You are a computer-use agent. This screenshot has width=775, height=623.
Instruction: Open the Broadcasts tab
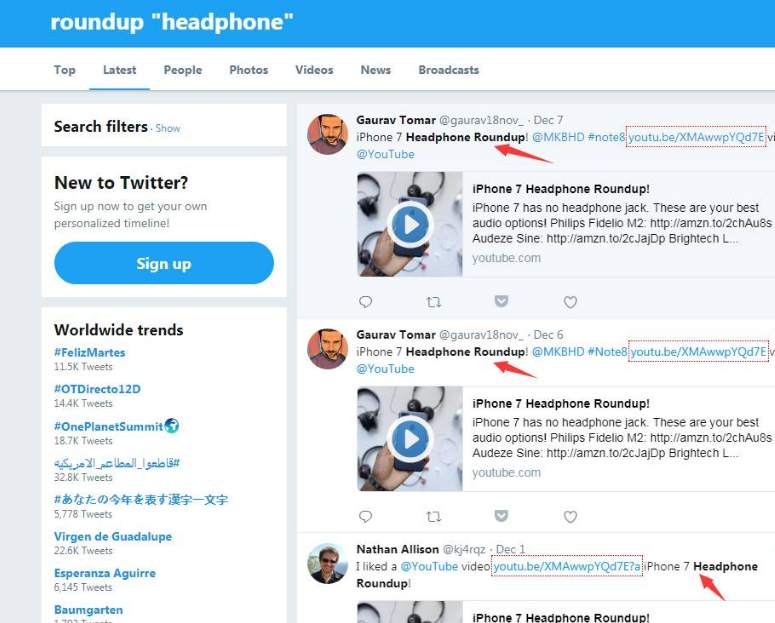point(449,70)
